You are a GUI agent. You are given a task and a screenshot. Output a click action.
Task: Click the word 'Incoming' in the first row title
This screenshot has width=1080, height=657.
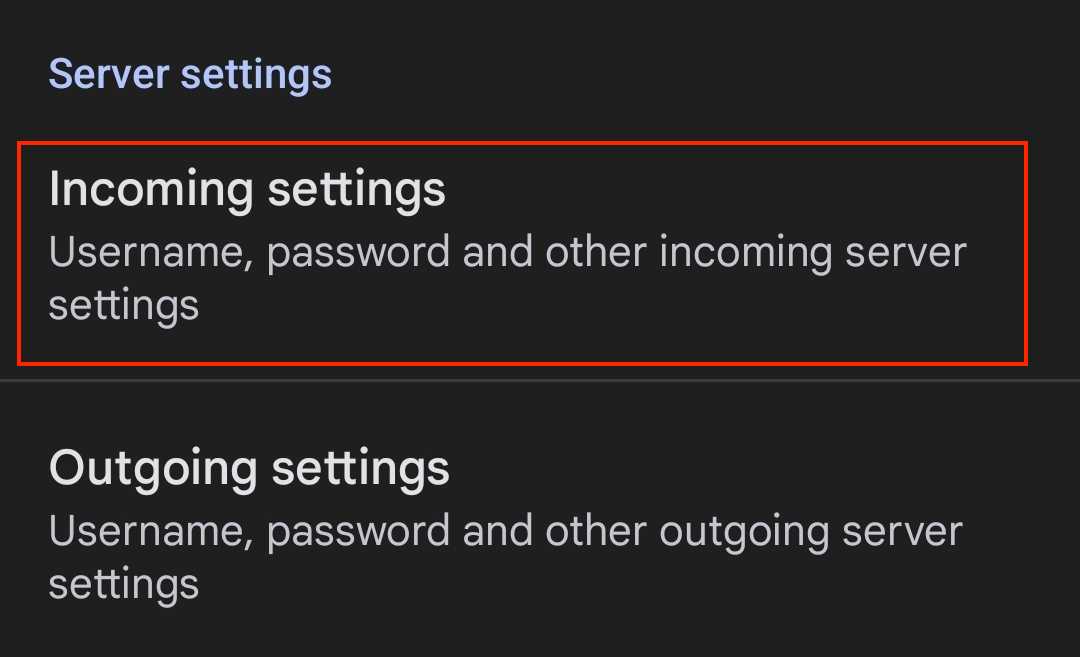(x=151, y=191)
